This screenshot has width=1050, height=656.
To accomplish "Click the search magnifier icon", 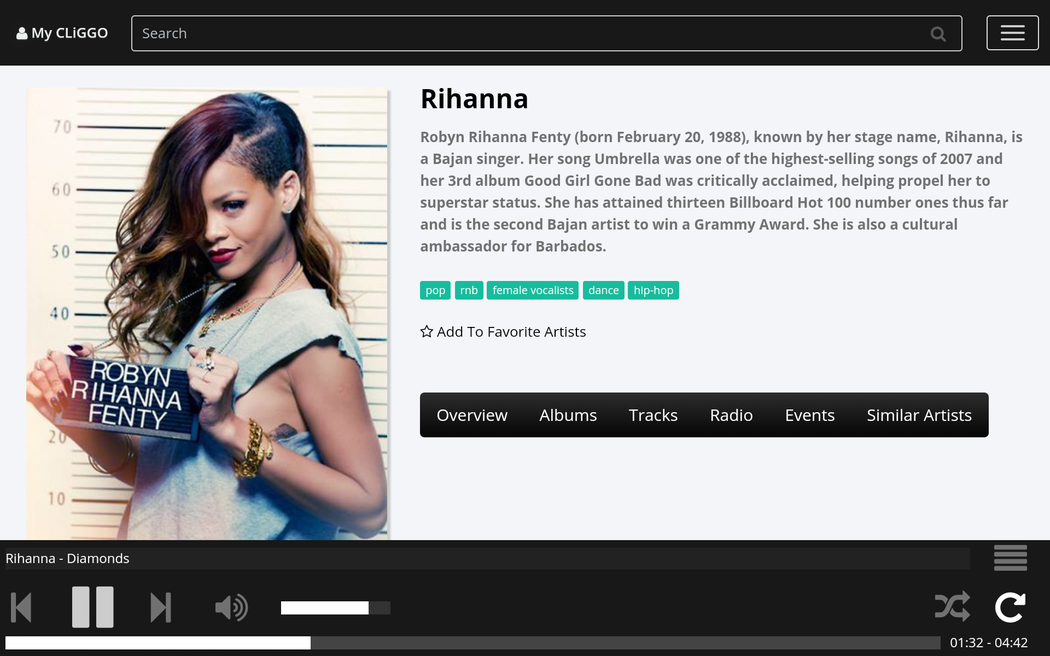I will click(938, 34).
